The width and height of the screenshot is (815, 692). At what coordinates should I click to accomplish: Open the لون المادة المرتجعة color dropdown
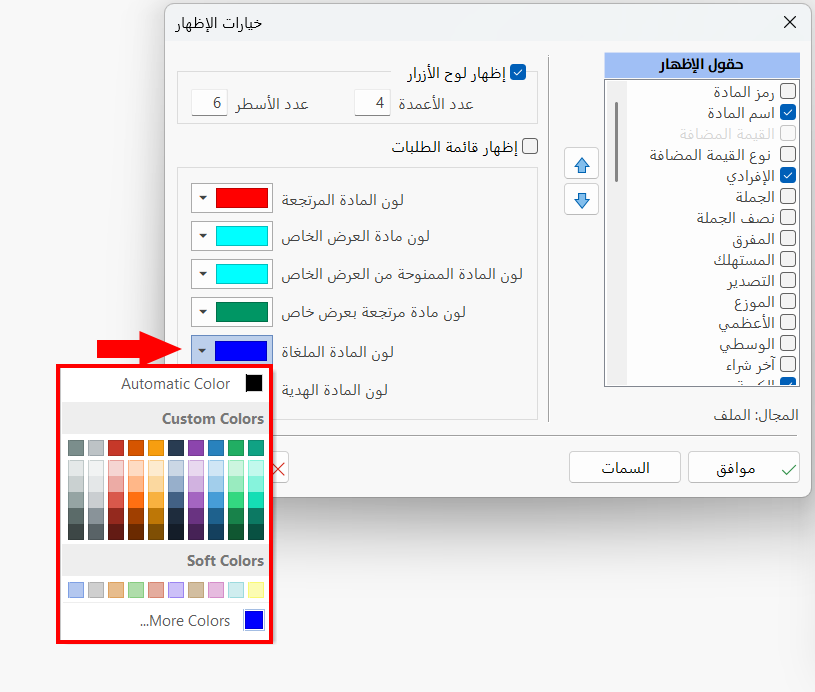tap(205, 198)
